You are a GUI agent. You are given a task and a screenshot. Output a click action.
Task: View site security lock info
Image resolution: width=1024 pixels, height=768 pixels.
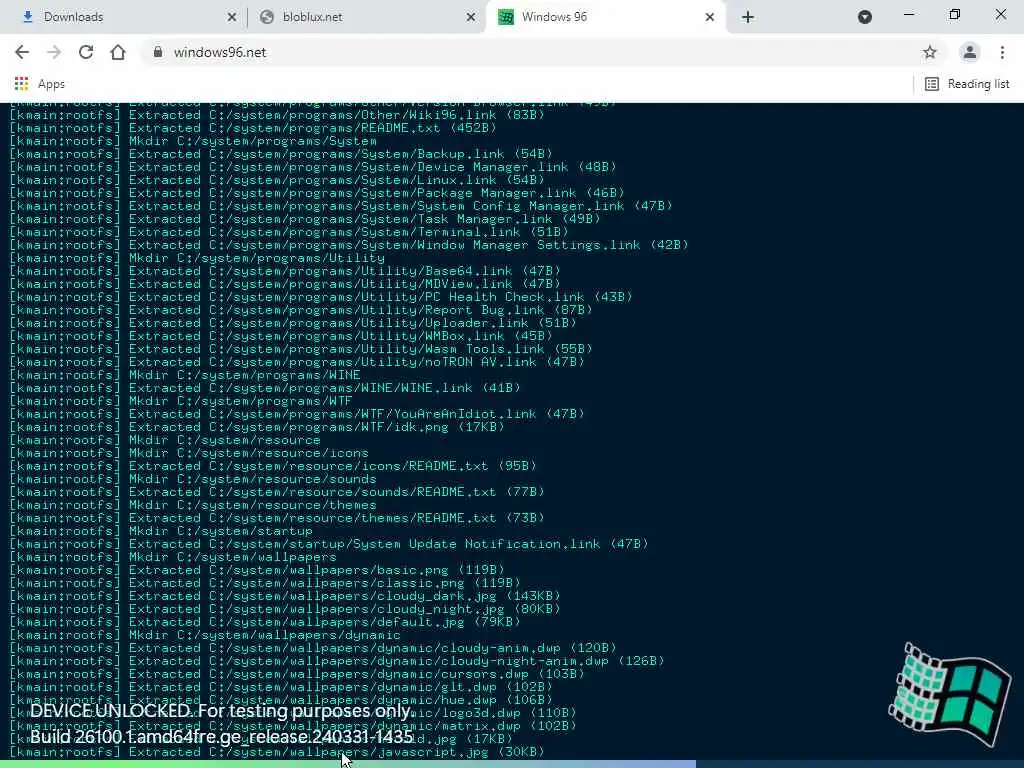(157, 52)
